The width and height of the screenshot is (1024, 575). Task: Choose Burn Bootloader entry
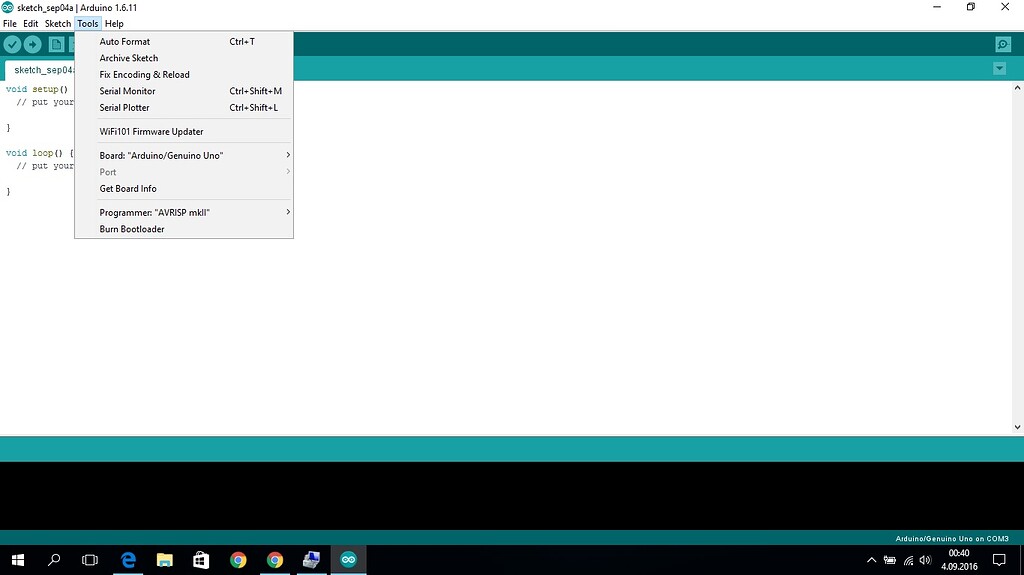184,229
